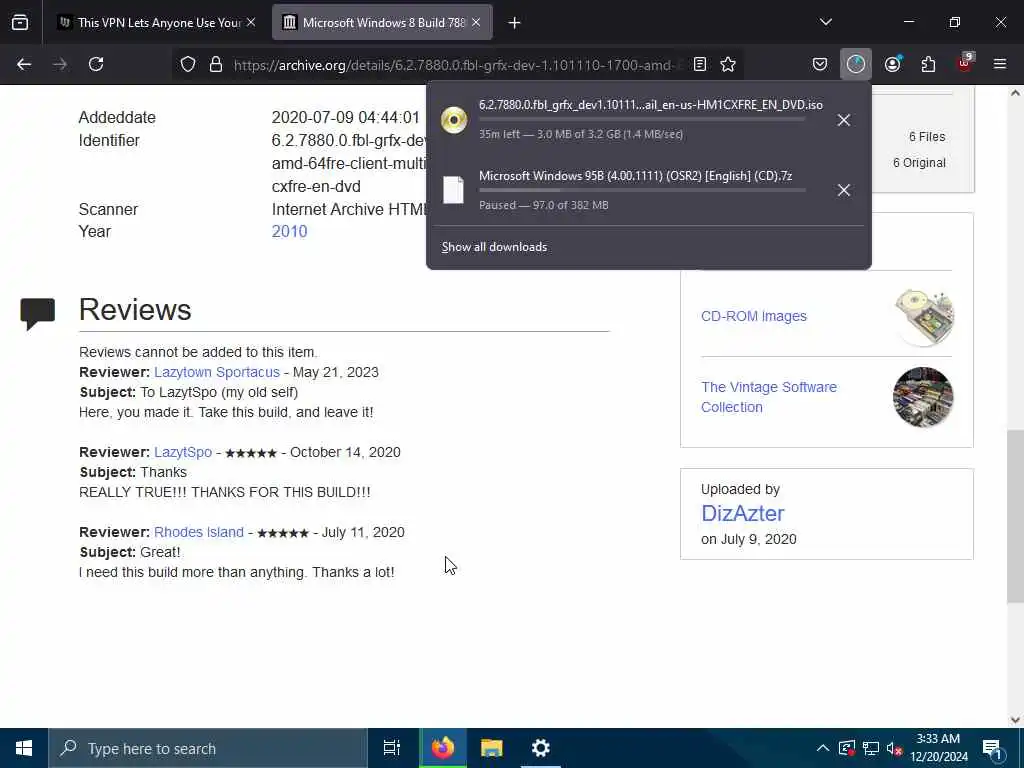
Task: Open the 2010 year link
Action: 289,232
